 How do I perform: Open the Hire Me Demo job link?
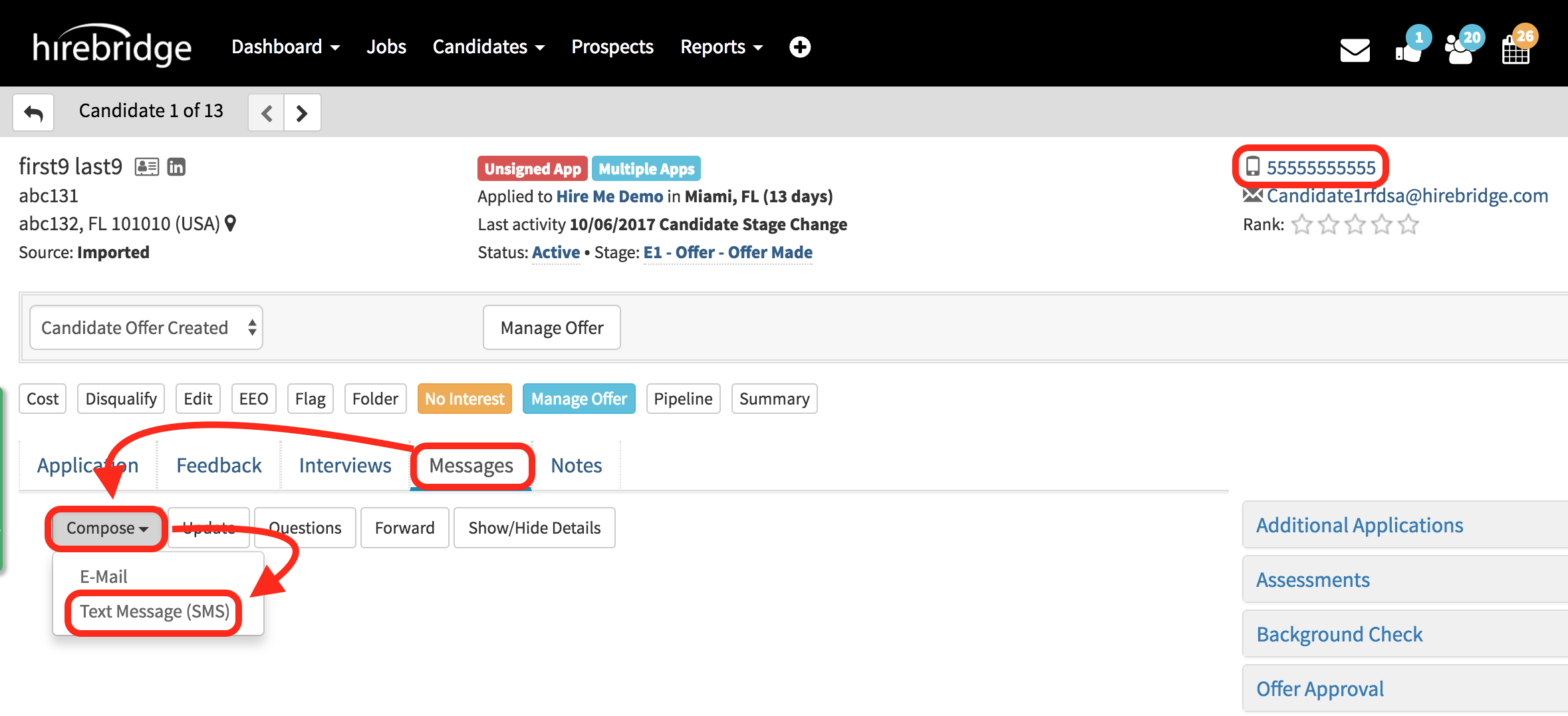(609, 196)
